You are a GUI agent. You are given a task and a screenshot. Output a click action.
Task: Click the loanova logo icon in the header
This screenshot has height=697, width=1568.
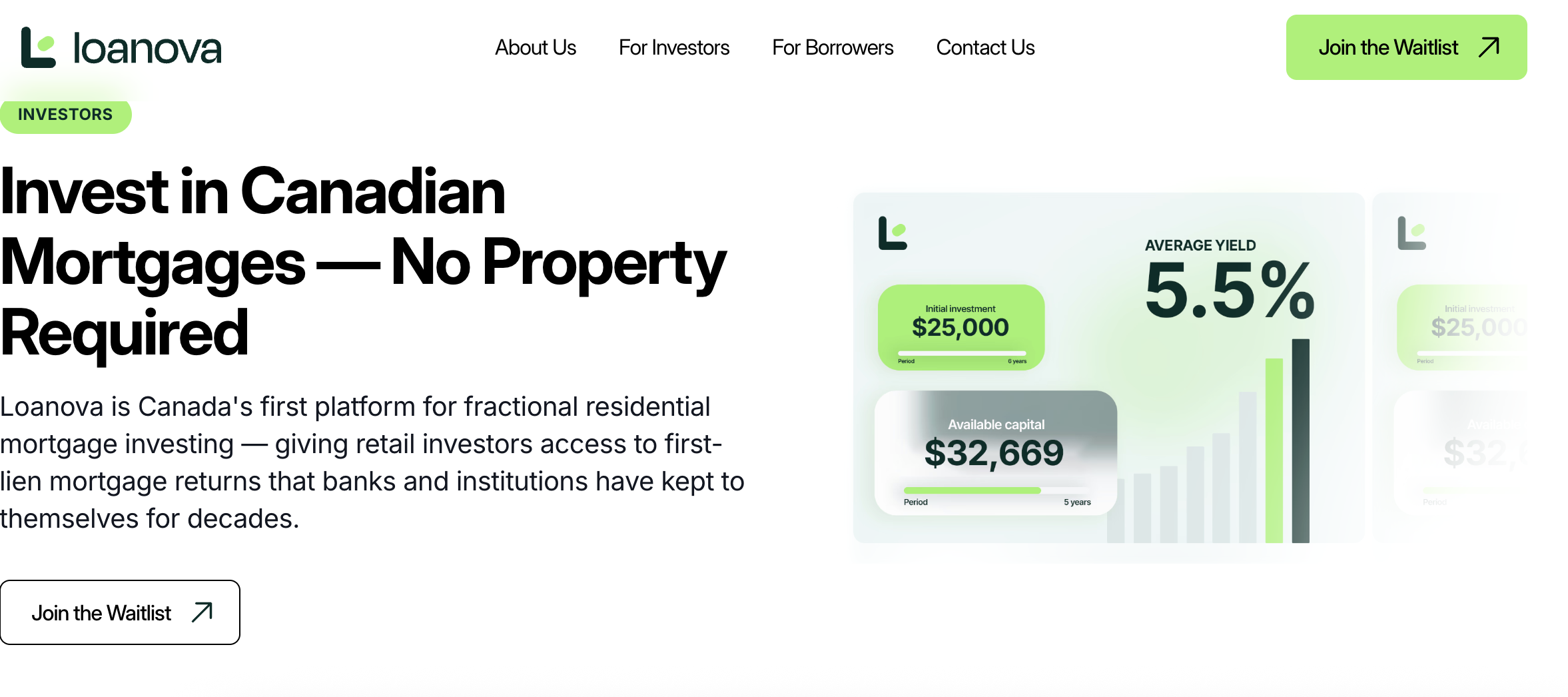38,47
